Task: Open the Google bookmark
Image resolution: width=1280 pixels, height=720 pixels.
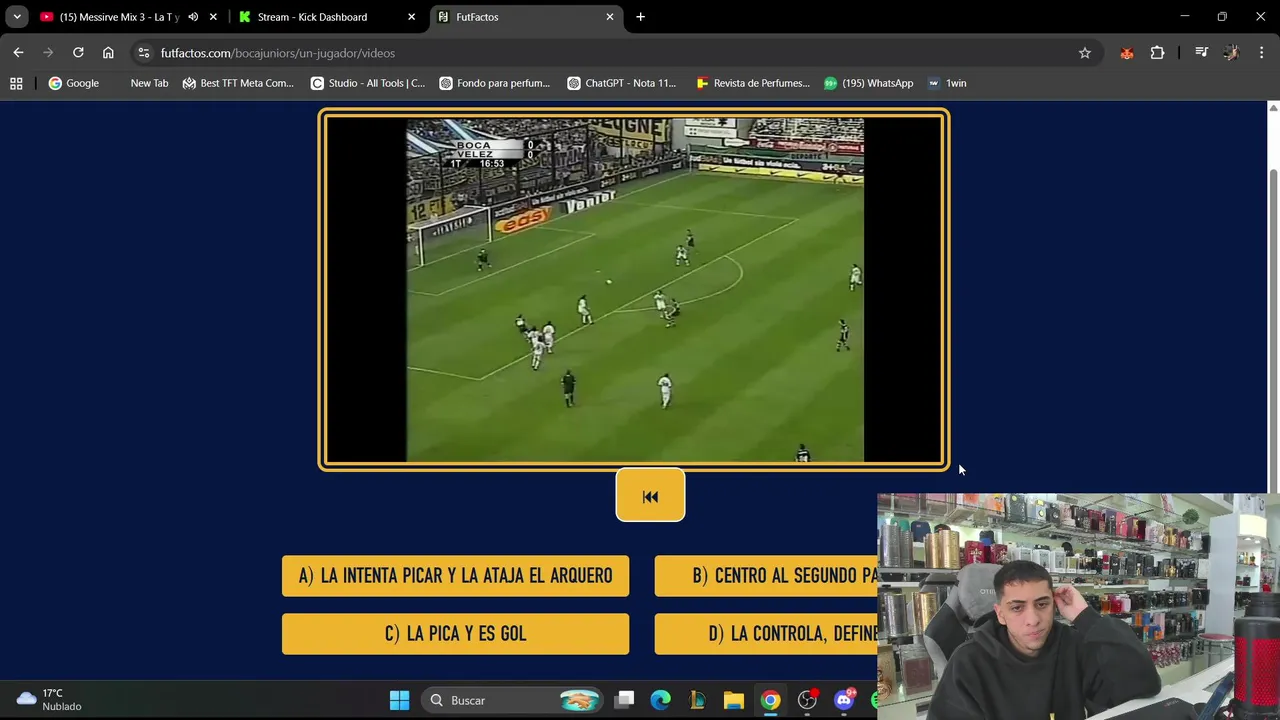Action: (74, 83)
